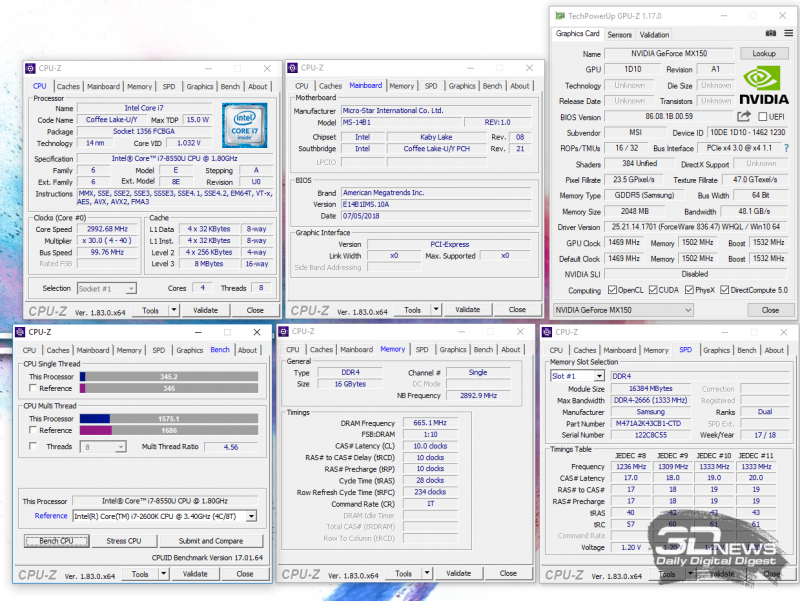Click the Tools dropdown arrow in the Memory timings window

pos(427,573)
